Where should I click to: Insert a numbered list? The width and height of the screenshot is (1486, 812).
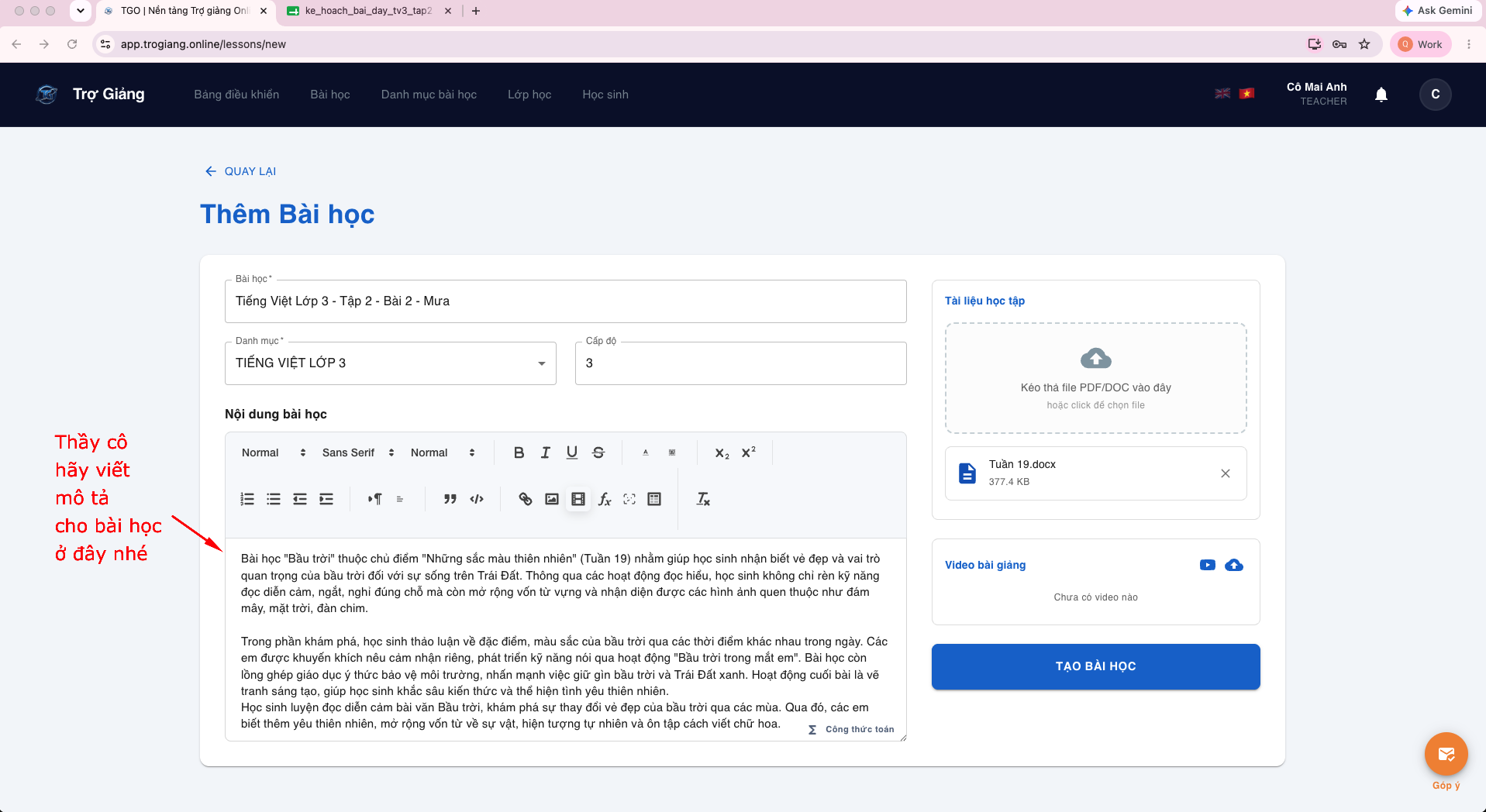coord(247,499)
